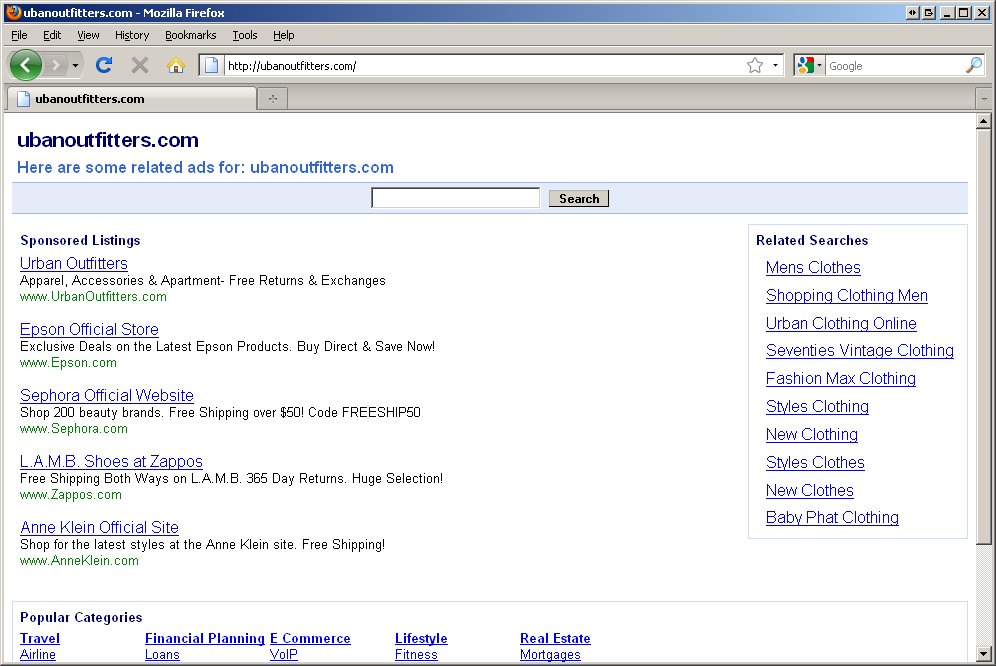Click the www.UrbanOutfitters.com green URL text
The image size is (996, 666).
coord(93,297)
